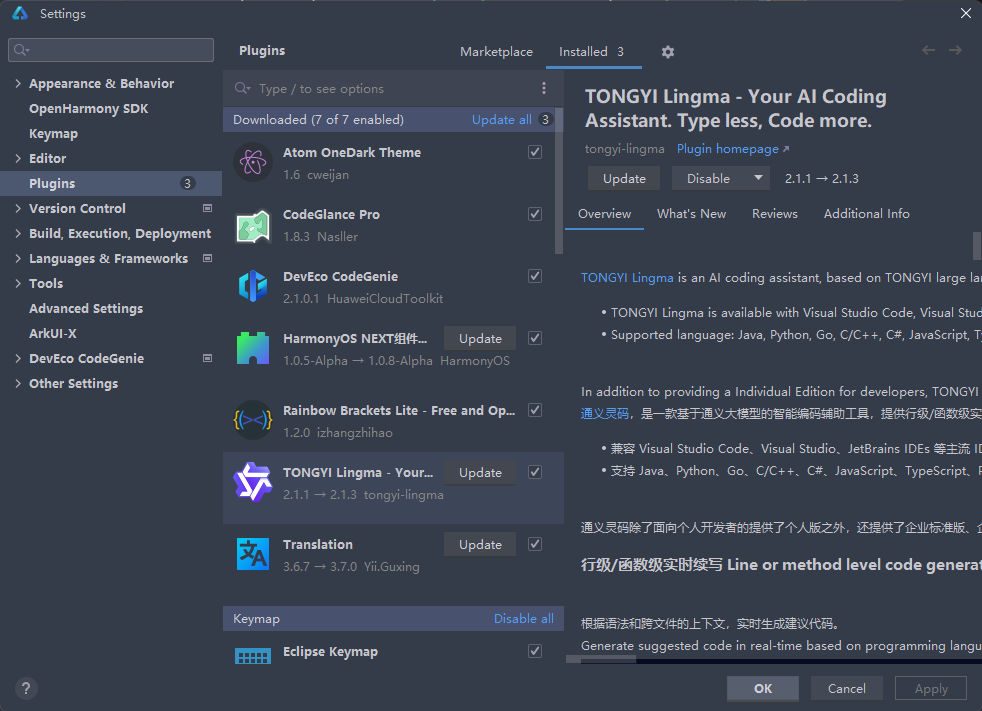This screenshot has height=711, width=982.
Task: Update Translation plugin from the list
Action: pos(480,544)
